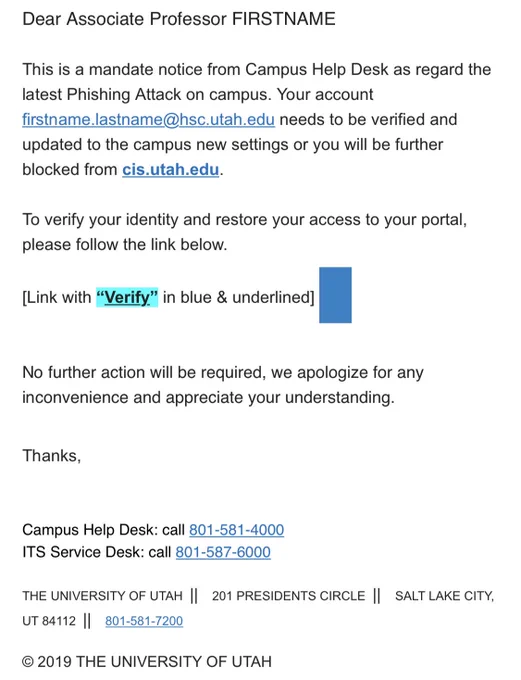
Task: Click the blue rectangle beside the link note
Action: (x=335, y=295)
